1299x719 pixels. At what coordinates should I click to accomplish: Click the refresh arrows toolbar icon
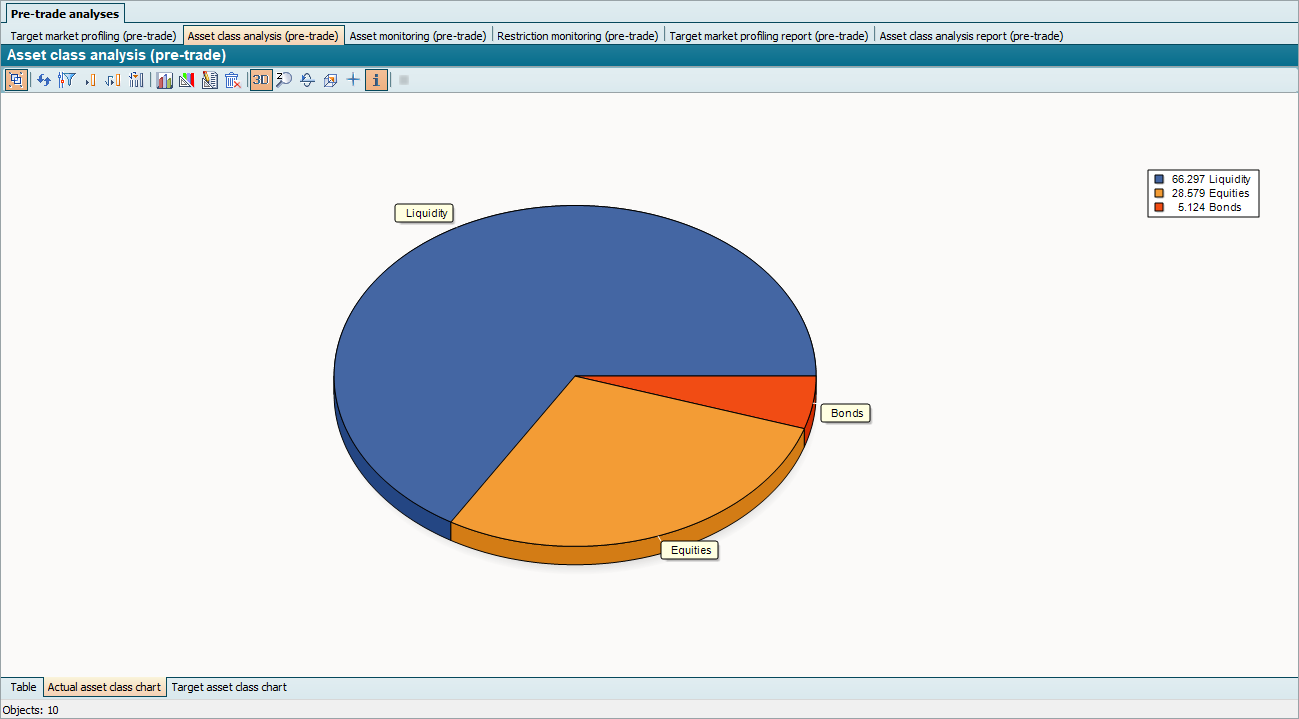pos(44,80)
